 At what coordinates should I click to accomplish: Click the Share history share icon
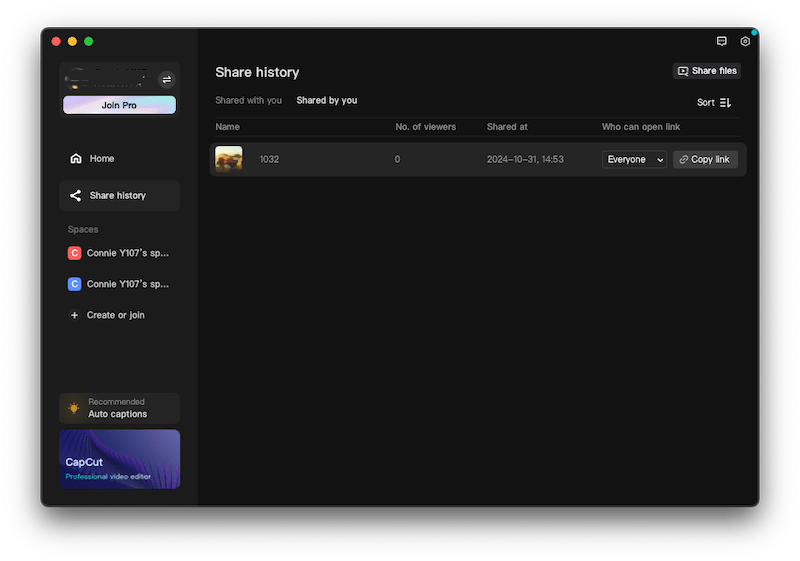pyautogui.click(x=75, y=196)
